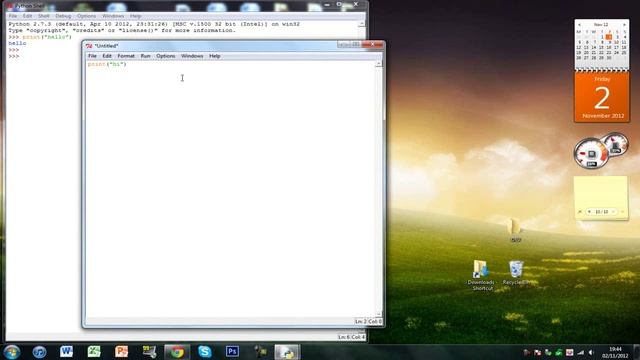Click the Show Desktop button at taskbar end
The image size is (640, 360).
pyautogui.click(x=637, y=352)
